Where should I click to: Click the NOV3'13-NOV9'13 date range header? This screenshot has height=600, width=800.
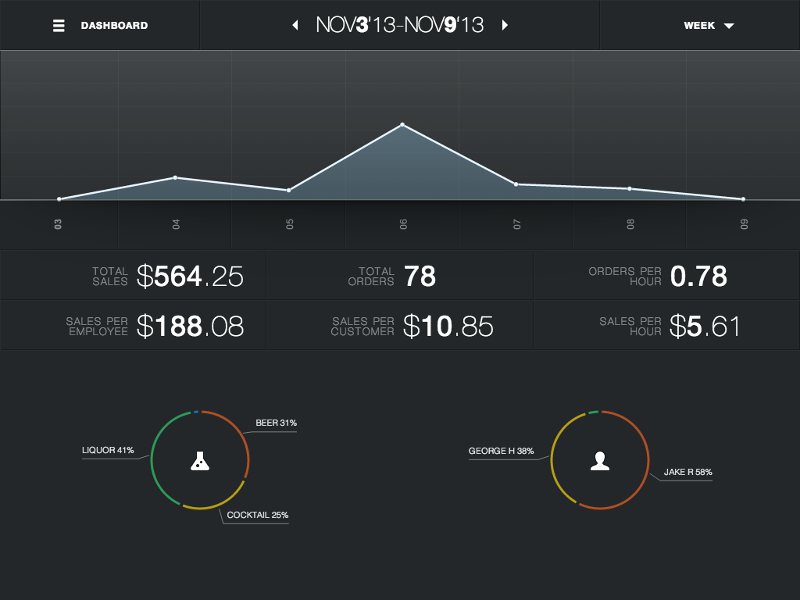point(399,25)
